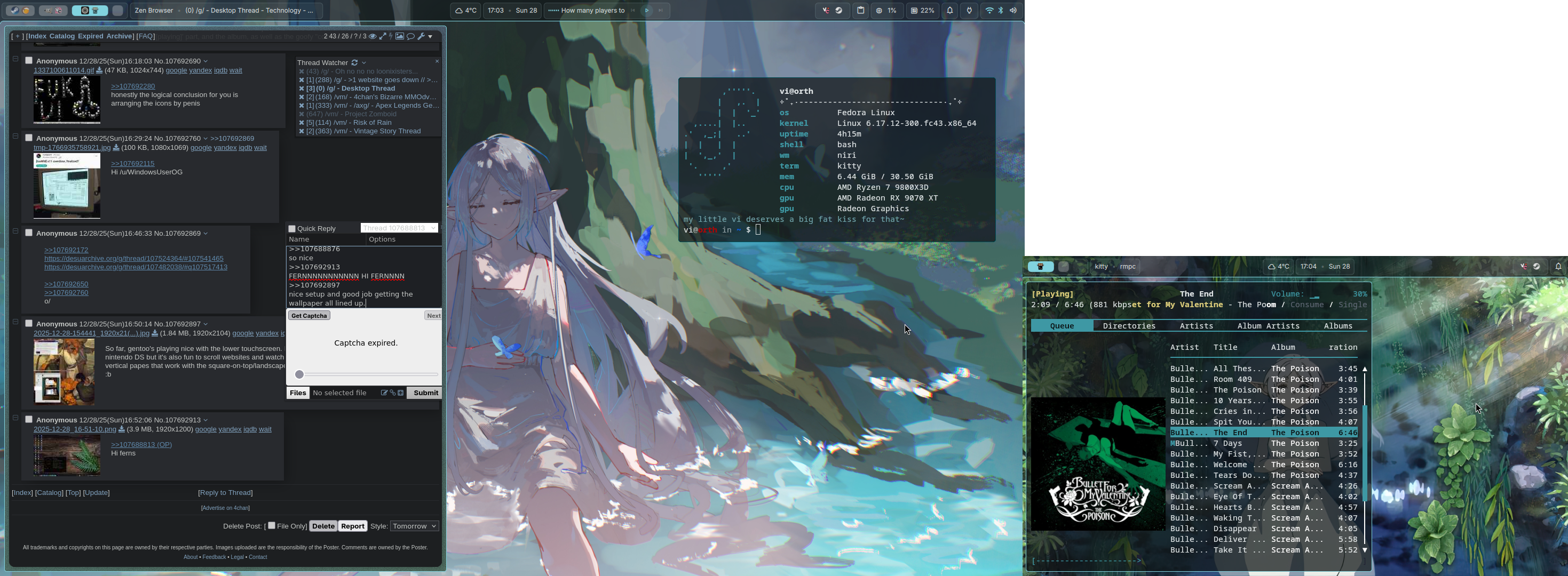Open notifications bell in top bar

coord(949,10)
